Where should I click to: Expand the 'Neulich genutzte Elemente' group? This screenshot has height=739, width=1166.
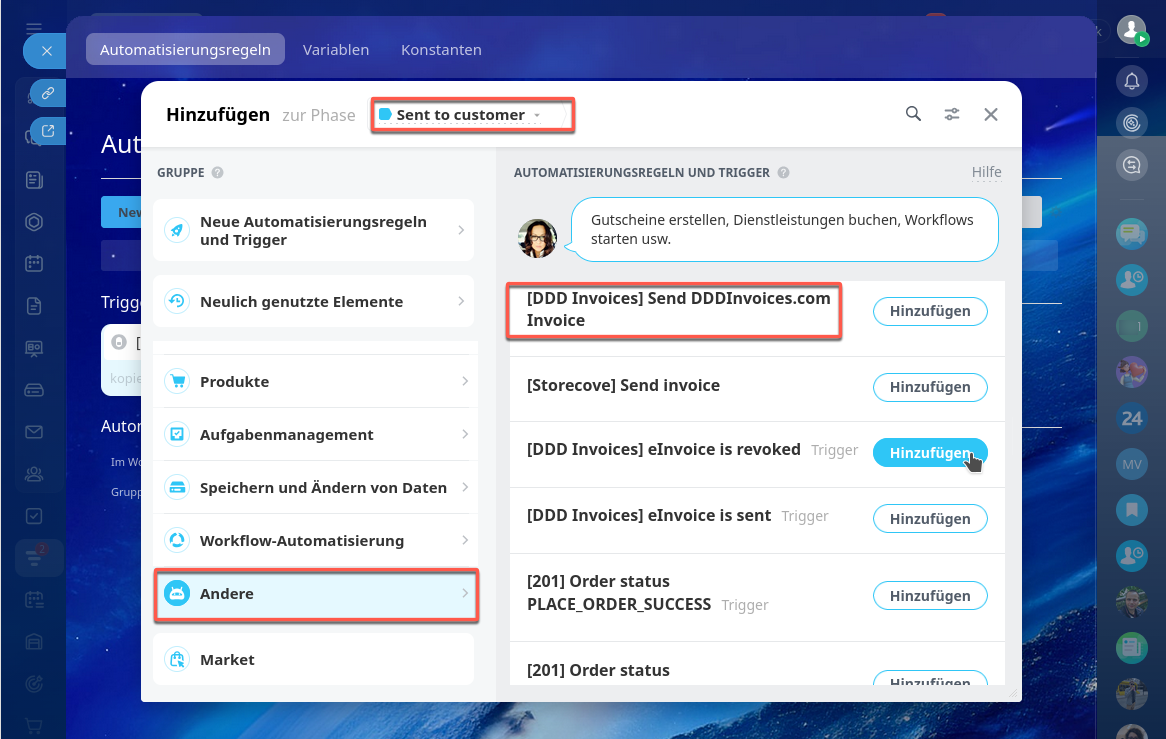pyautogui.click(x=313, y=301)
